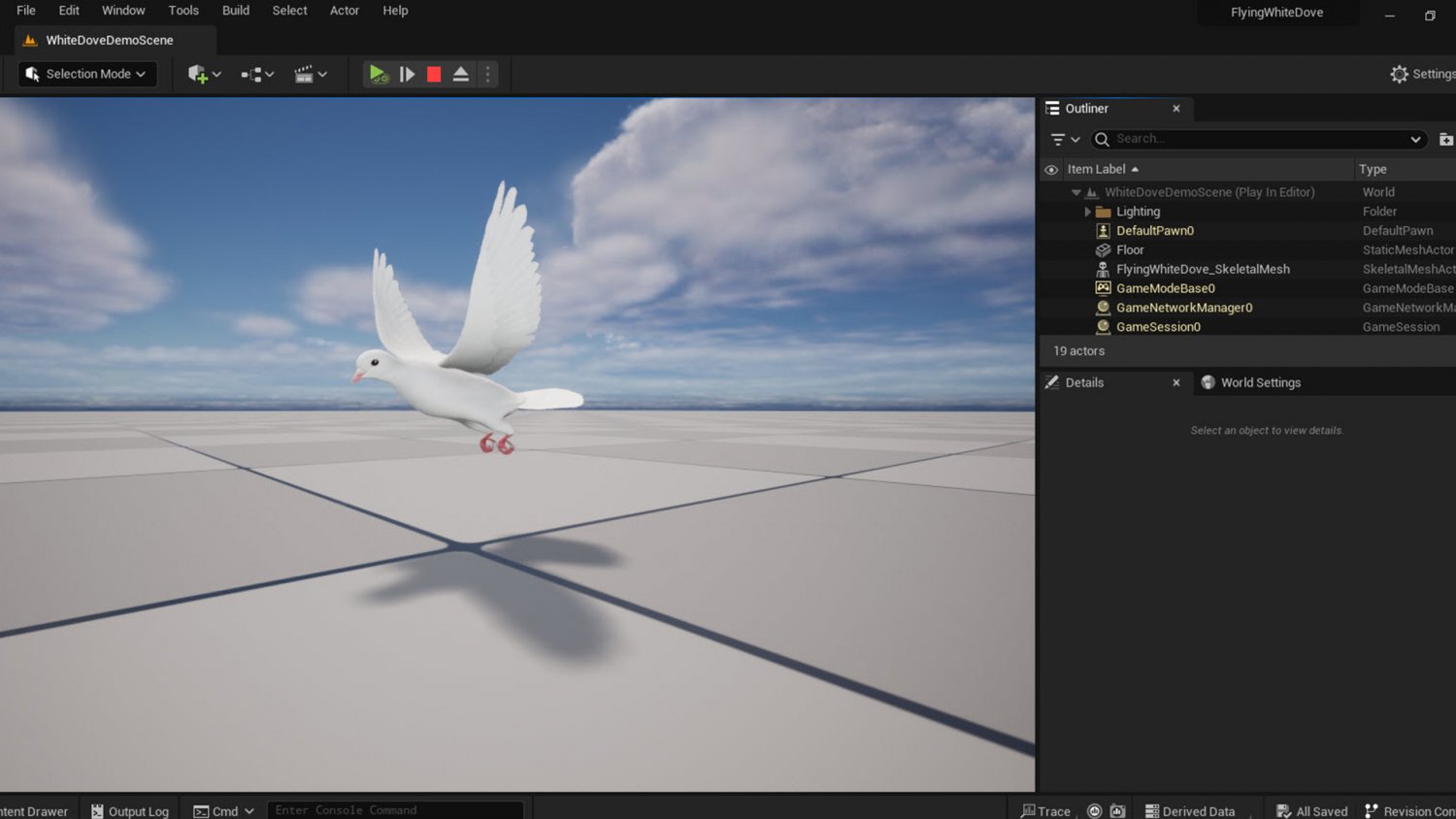Image resolution: width=1456 pixels, height=819 pixels.
Task: Switch to the World Settings tab
Action: (1261, 382)
